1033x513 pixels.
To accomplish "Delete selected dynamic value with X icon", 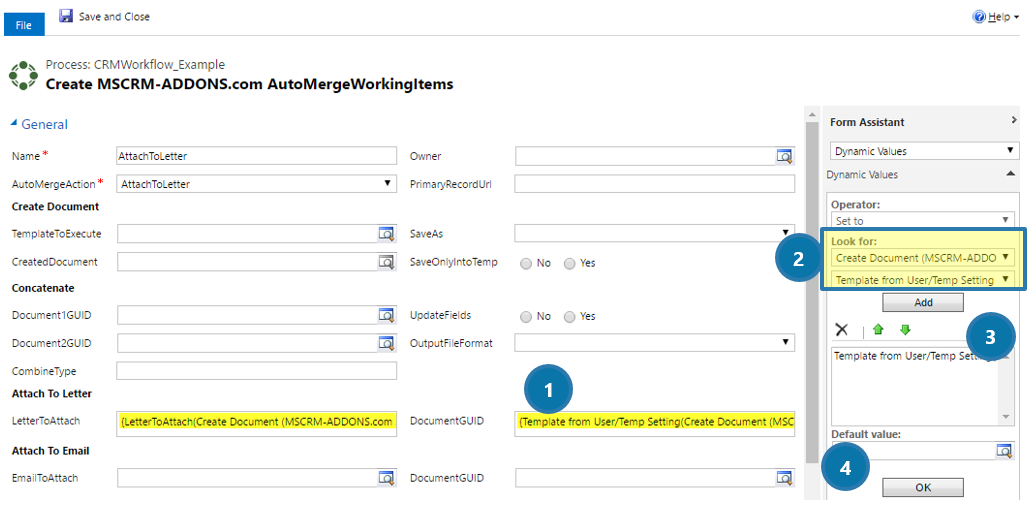I will 841,330.
